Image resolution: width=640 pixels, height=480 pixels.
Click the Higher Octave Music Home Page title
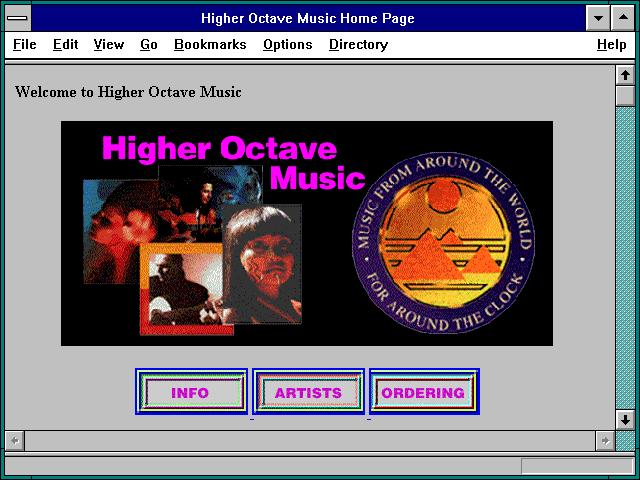point(308,18)
